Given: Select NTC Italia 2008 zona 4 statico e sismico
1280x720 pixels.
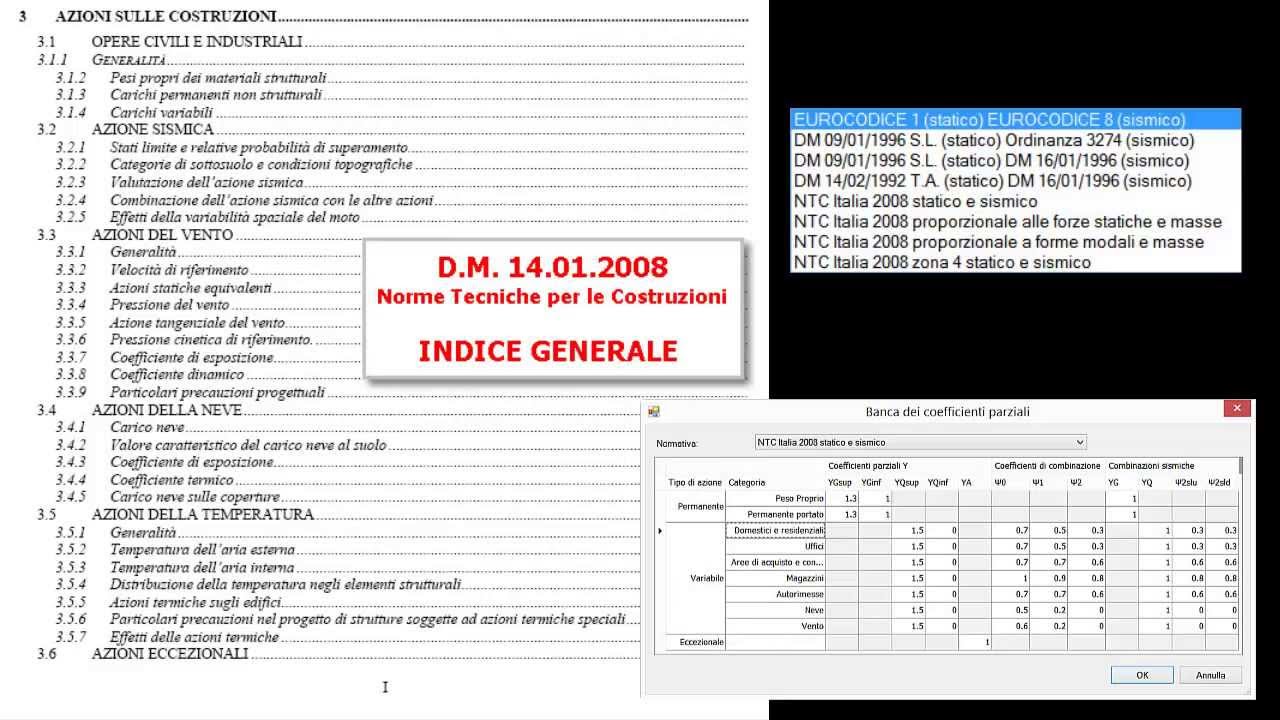Looking at the screenshot, I should tap(1015, 262).
